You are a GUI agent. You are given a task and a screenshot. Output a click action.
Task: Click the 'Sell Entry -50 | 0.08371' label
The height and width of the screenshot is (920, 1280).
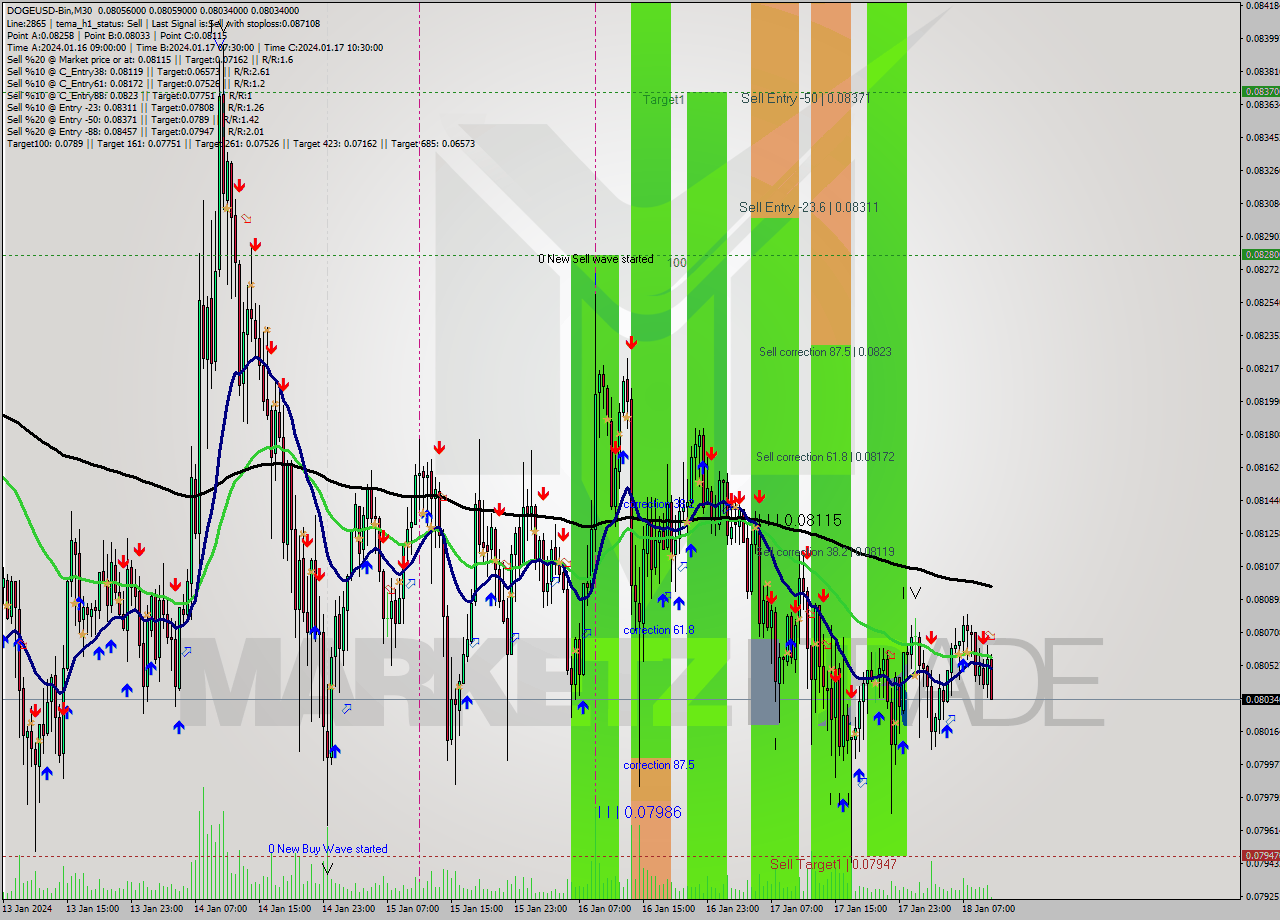(805, 98)
